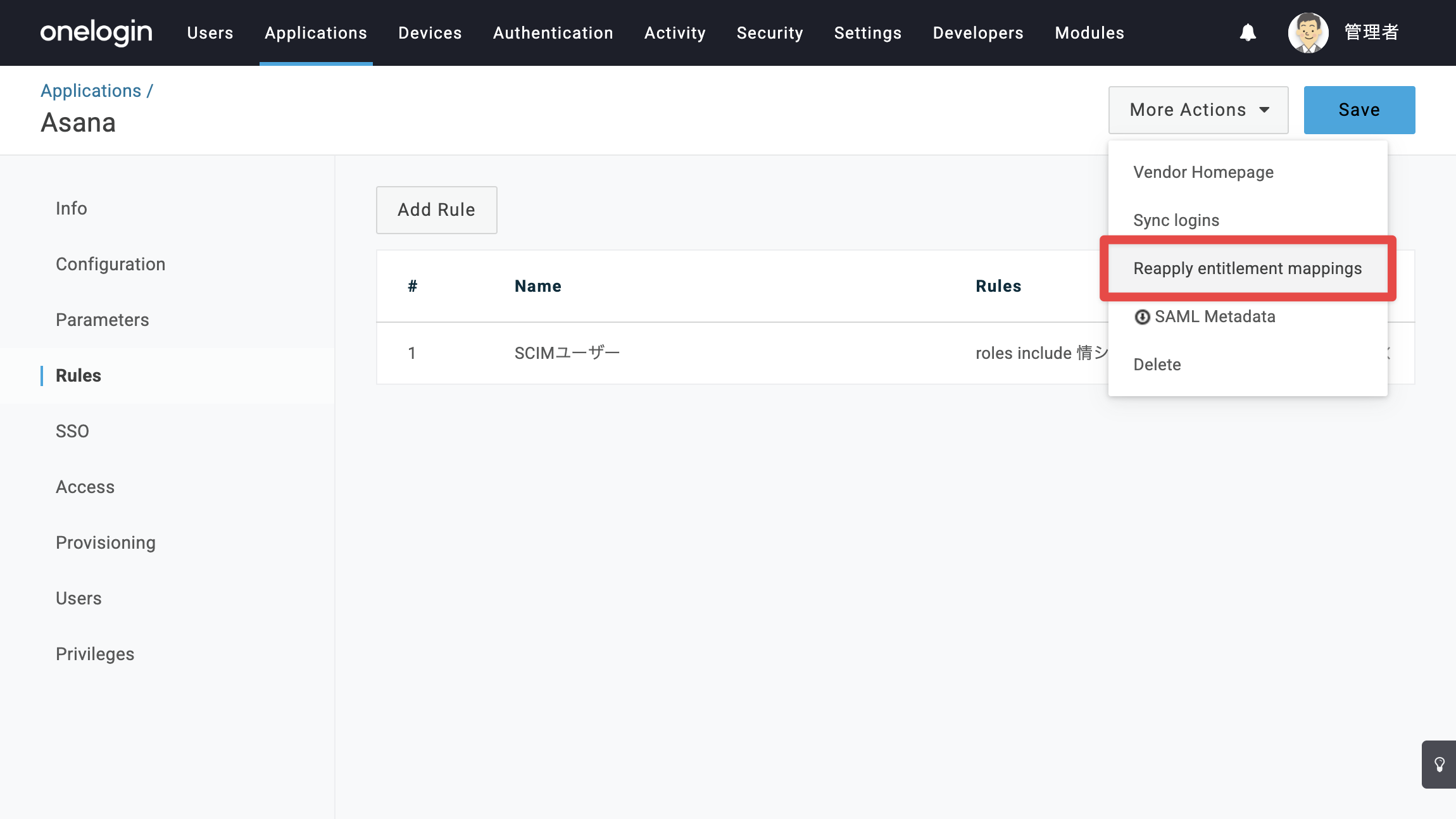1456x819 pixels.
Task: Open the Security top menu
Action: 770,33
